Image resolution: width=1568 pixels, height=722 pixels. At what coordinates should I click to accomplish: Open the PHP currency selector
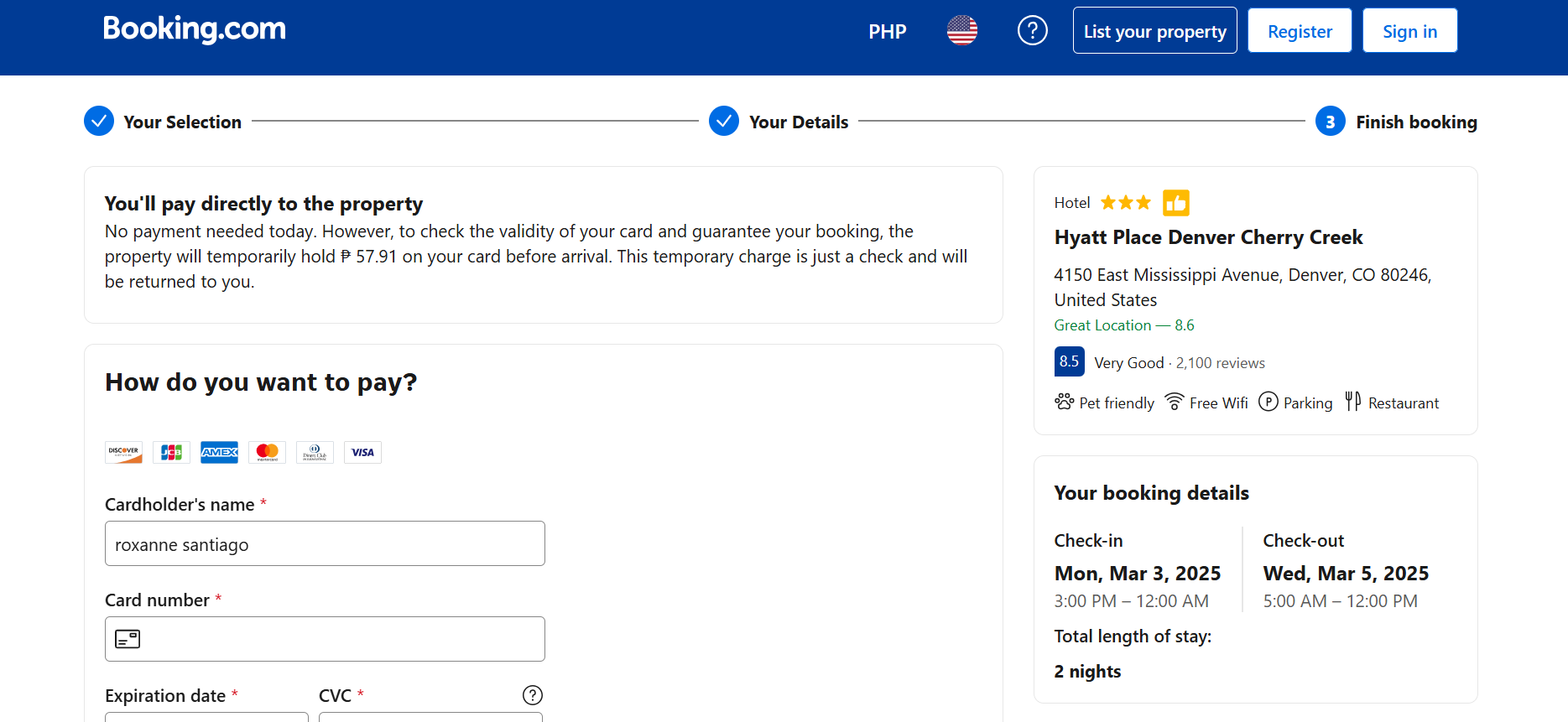point(888,32)
